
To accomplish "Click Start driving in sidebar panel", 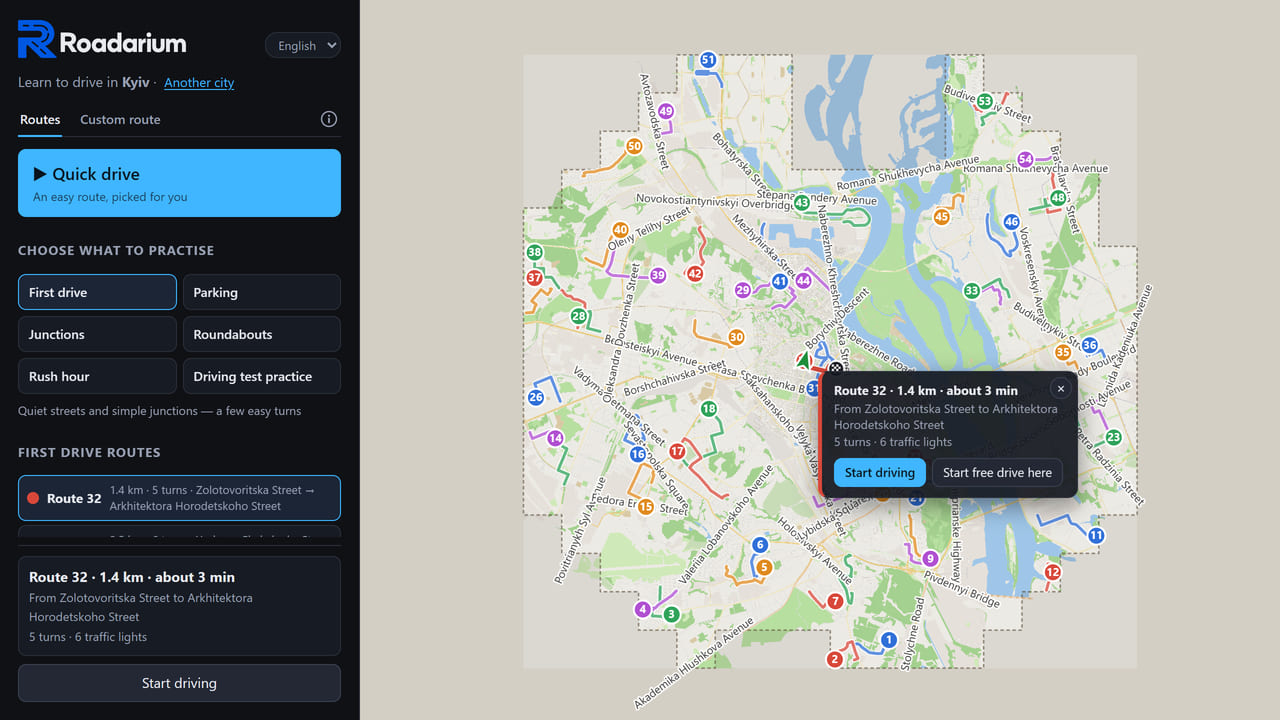I will coord(179,683).
